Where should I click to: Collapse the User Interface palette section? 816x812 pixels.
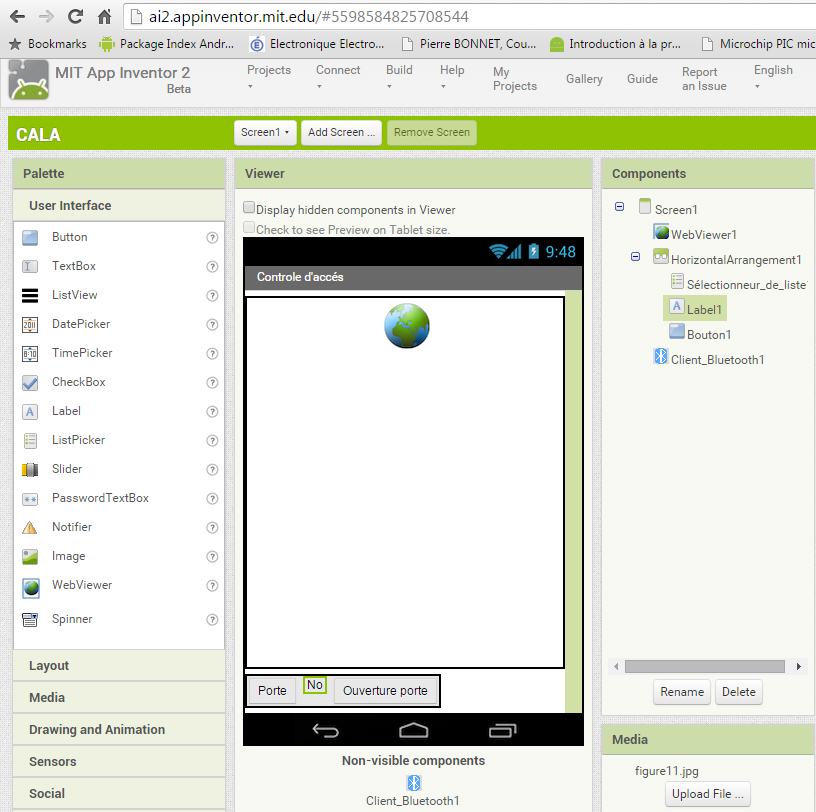coord(119,206)
